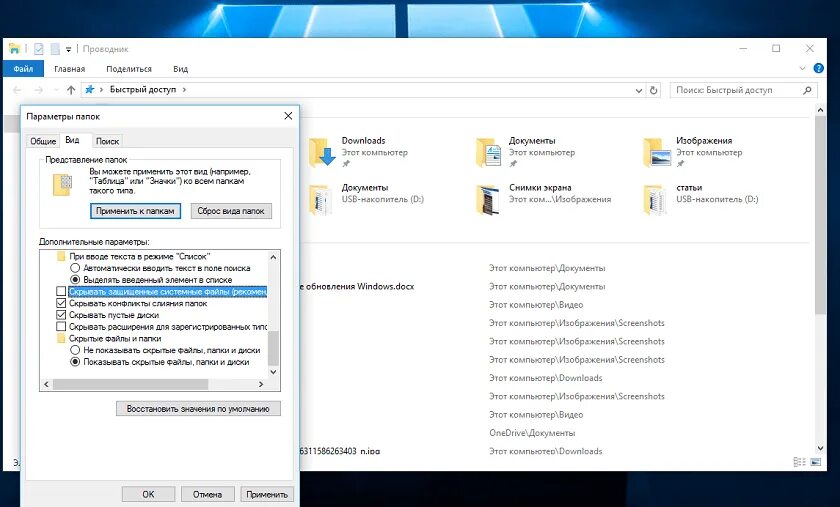The image size is (840, 507).
Task: Close the Параметры папок dialog
Action: click(x=288, y=116)
